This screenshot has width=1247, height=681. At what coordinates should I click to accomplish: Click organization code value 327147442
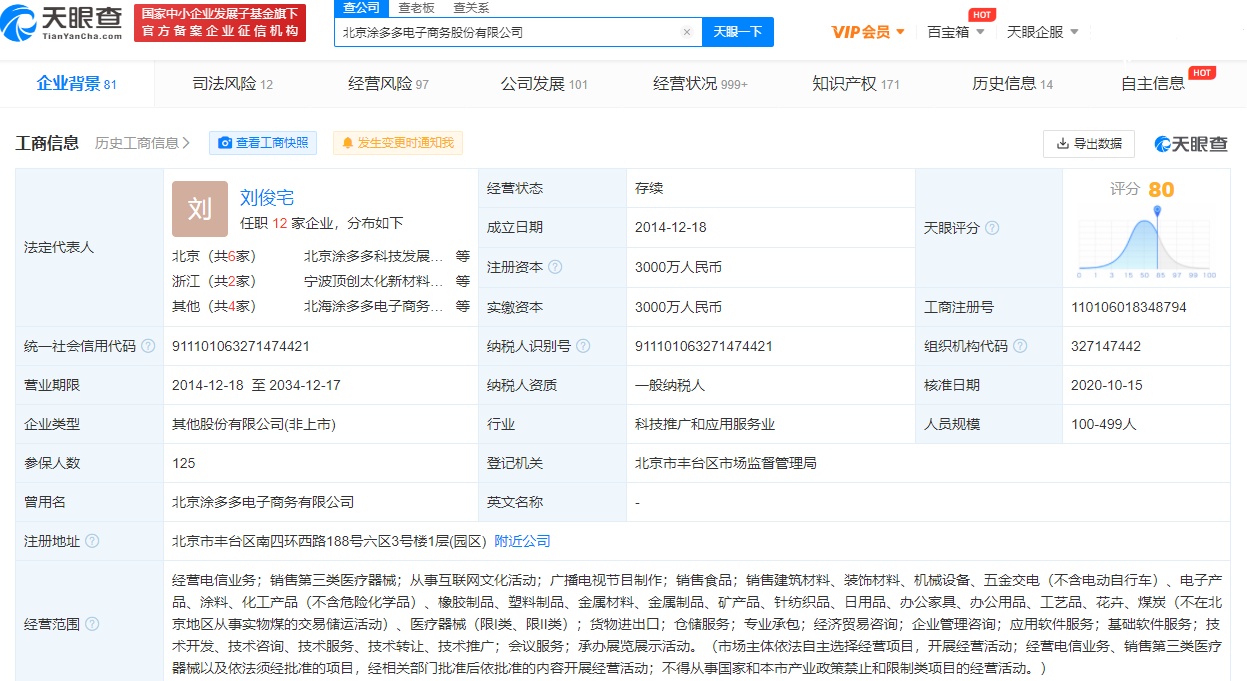(x=1106, y=346)
